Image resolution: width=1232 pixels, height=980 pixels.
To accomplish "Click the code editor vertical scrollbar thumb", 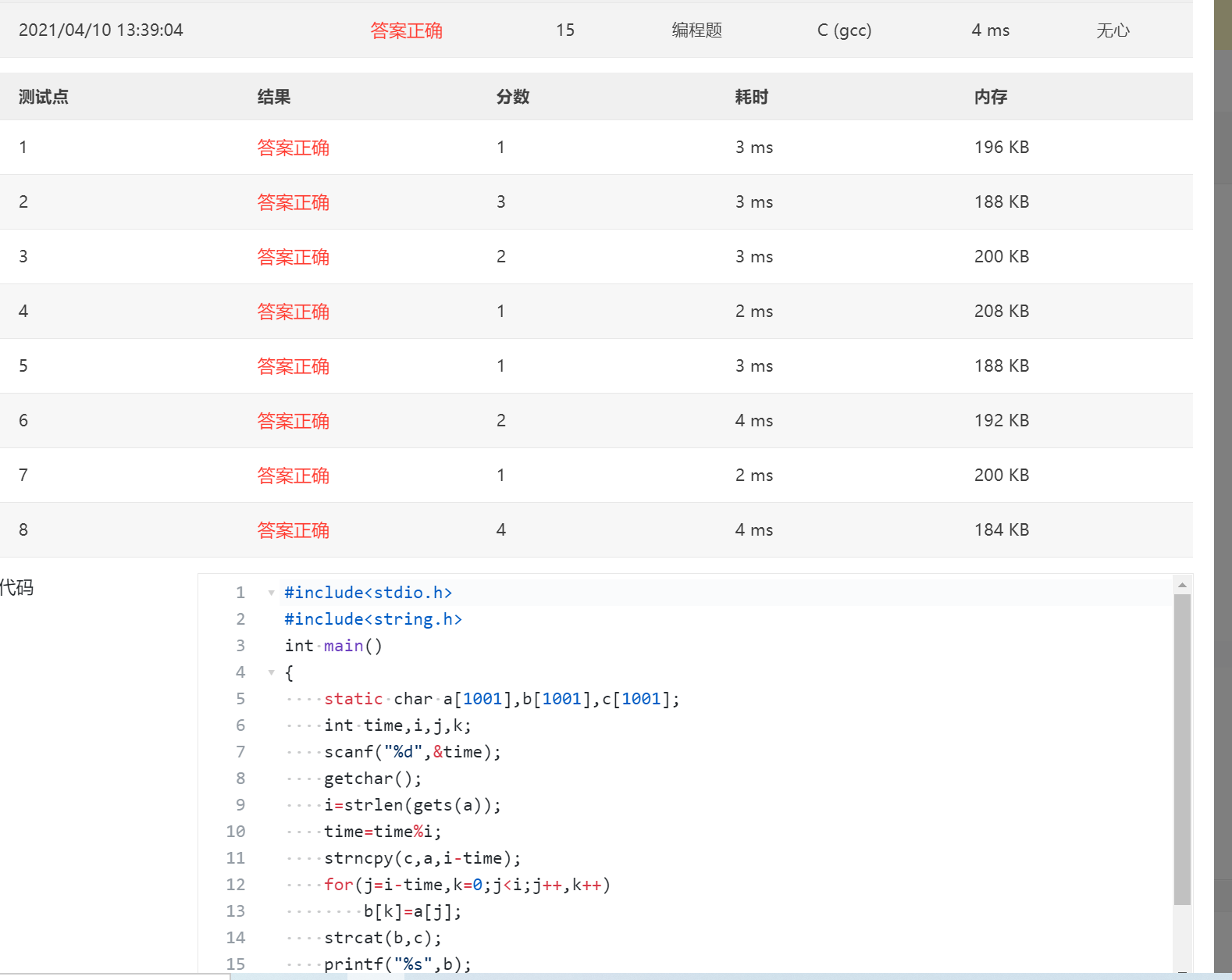I will point(1182,749).
